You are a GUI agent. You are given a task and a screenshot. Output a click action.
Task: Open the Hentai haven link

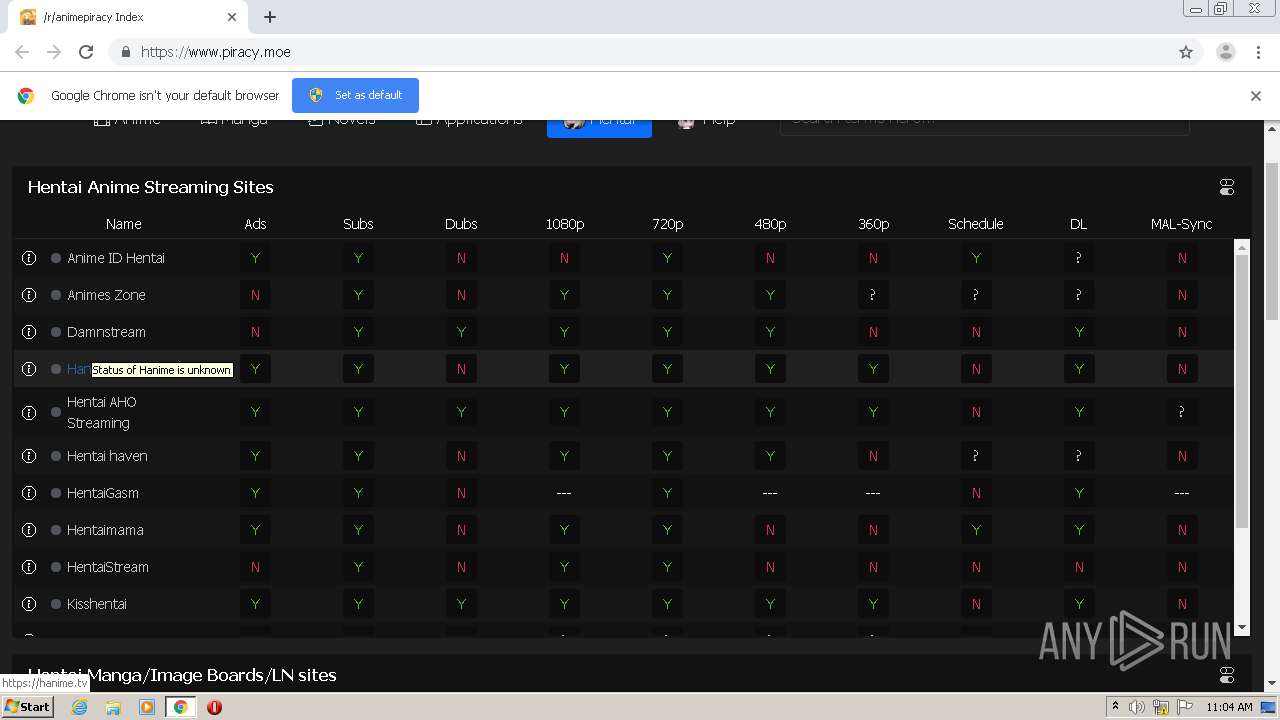[x=107, y=456]
